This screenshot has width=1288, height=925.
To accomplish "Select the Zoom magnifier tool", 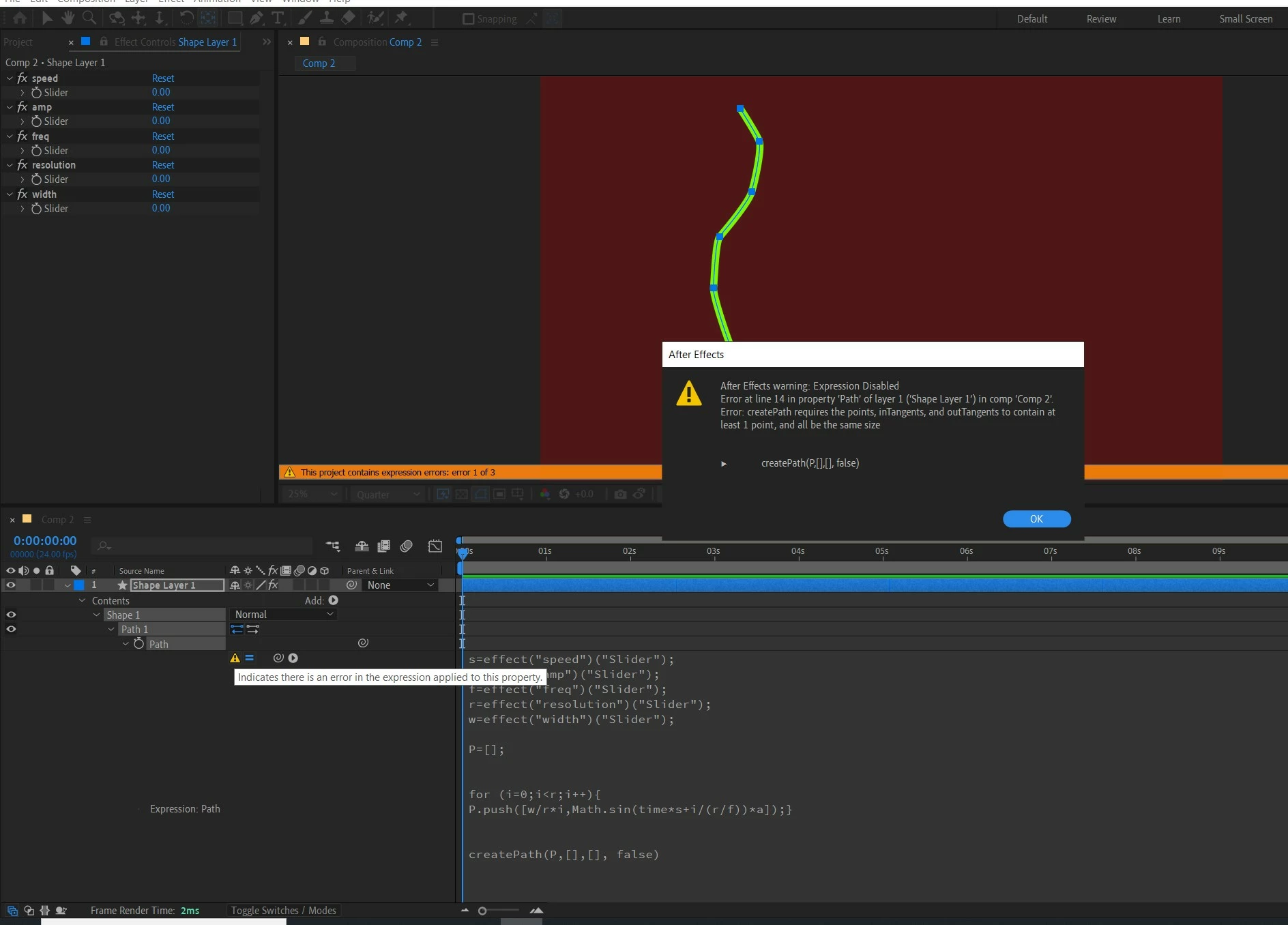I will coord(89,18).
